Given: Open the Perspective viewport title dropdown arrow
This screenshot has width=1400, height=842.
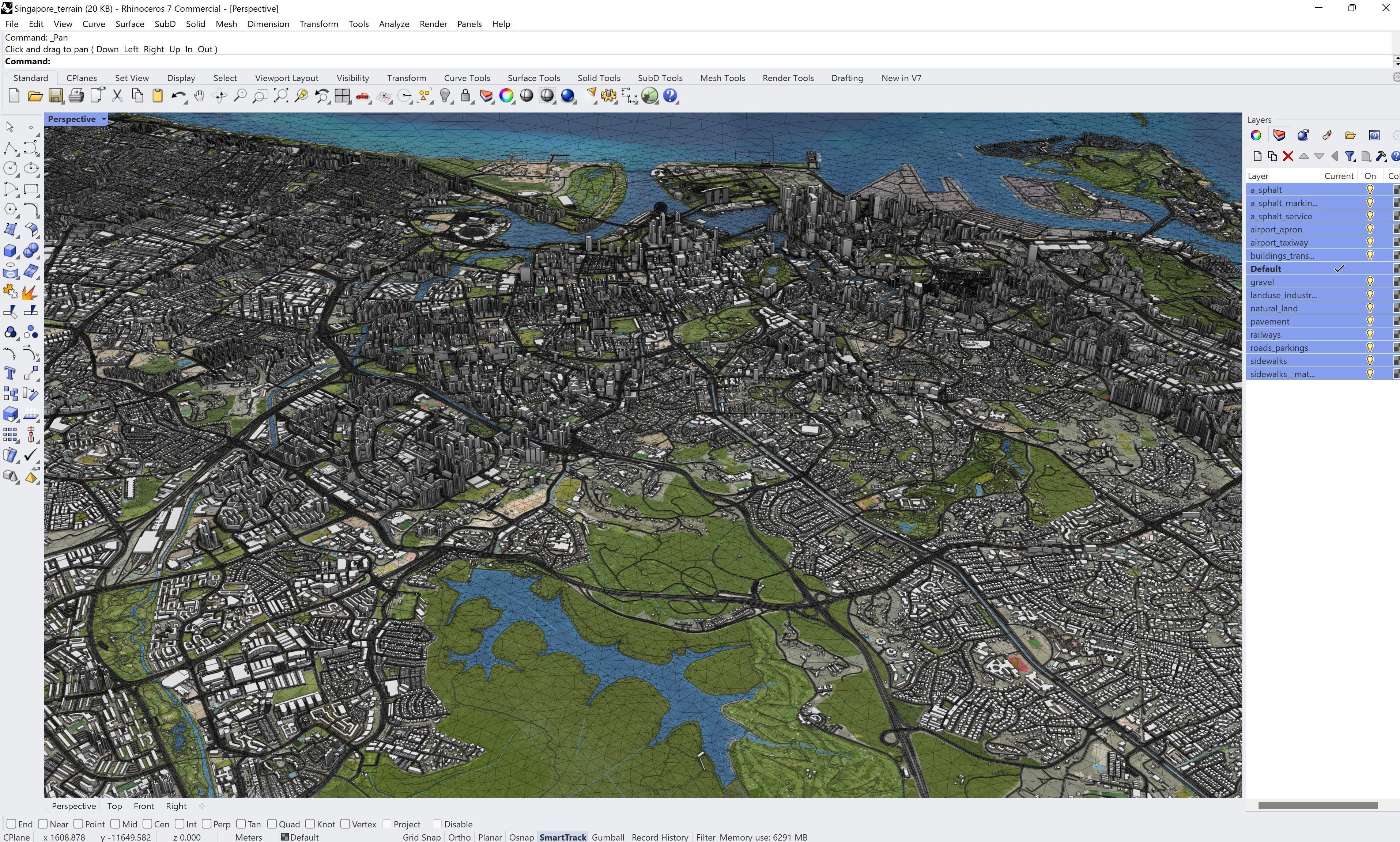Looking at the screenshot, I should 104,119.
